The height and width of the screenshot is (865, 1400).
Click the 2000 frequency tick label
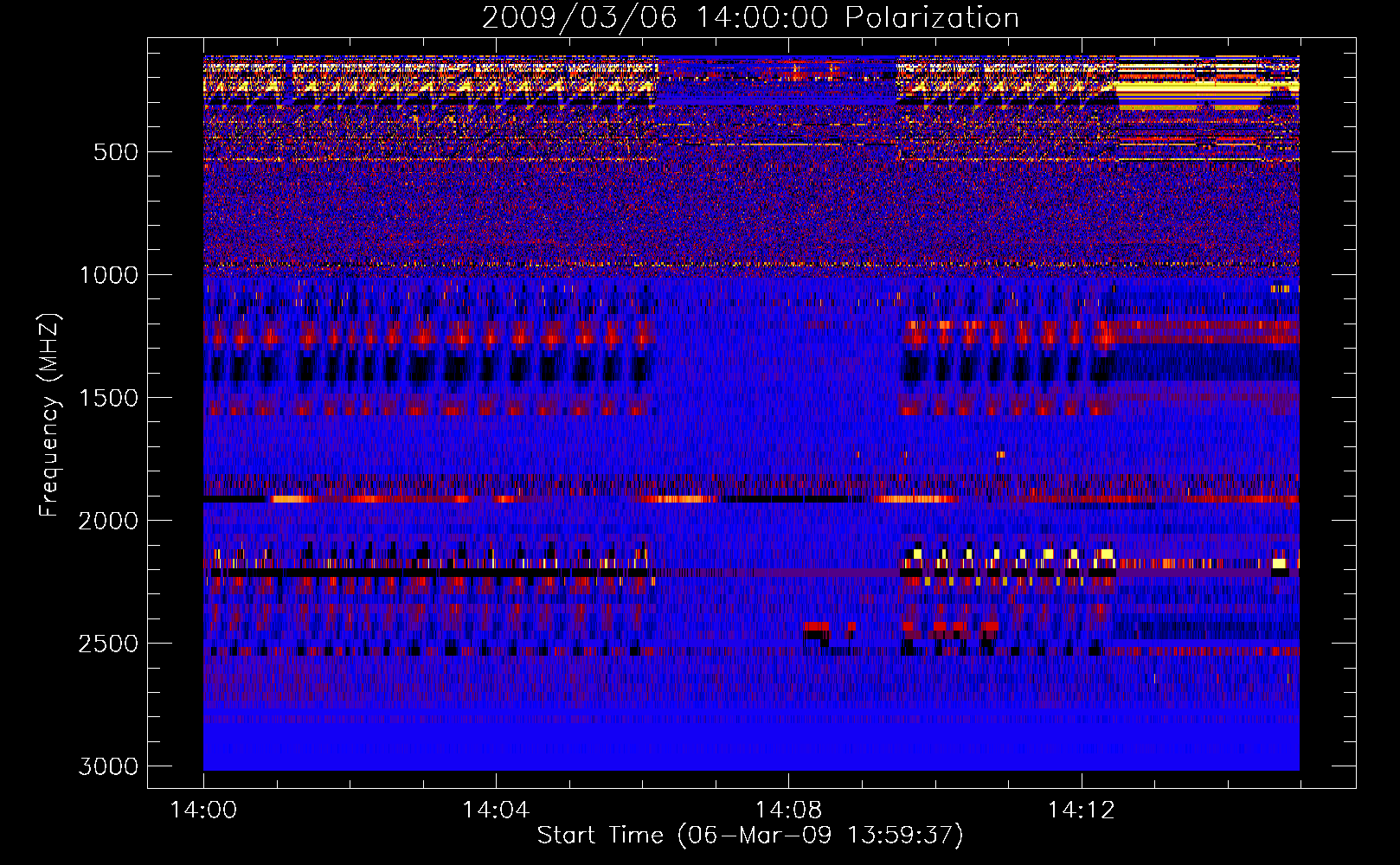108,521
